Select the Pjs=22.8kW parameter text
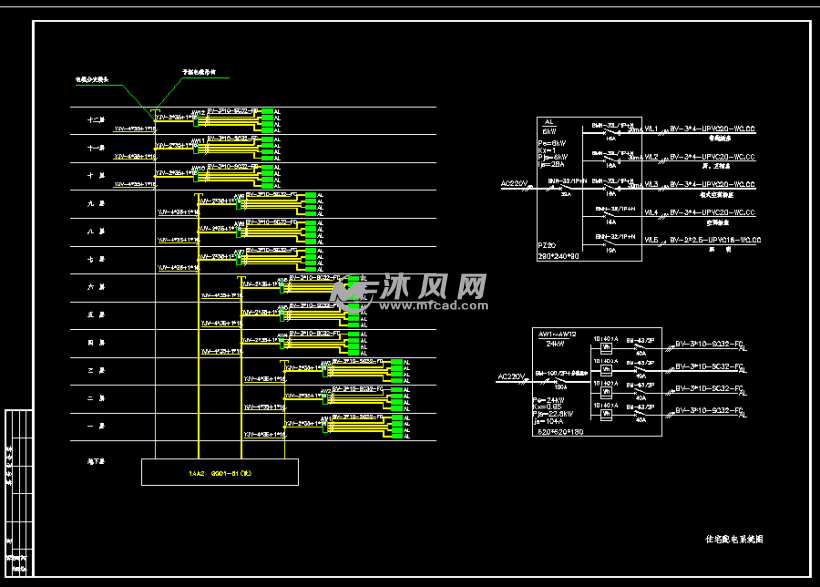The height and width of the screenshot is (587, 820). (553, 414)
